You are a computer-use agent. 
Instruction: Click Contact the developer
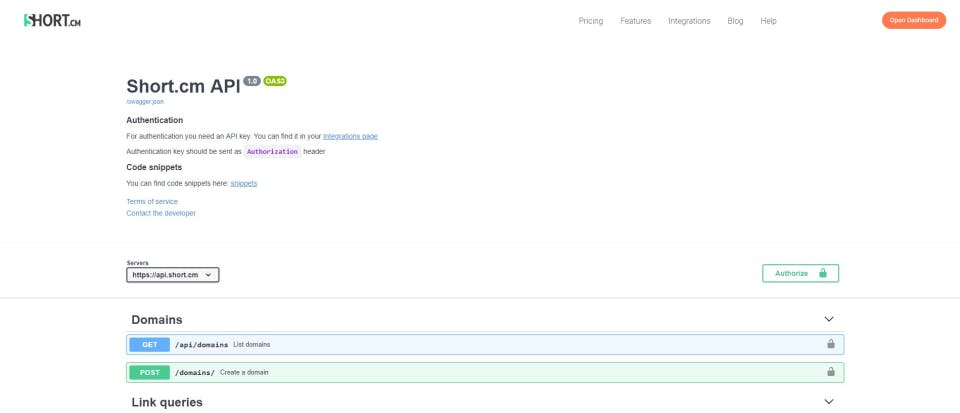point(161,213)
